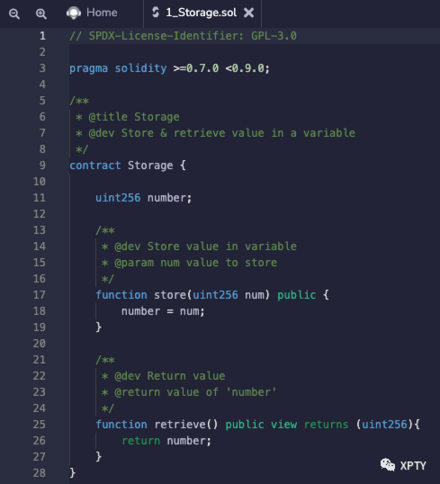This screenshot has height=484, width=440.
Task: Click line number 9 in the gutter
Action: point(42,165)
